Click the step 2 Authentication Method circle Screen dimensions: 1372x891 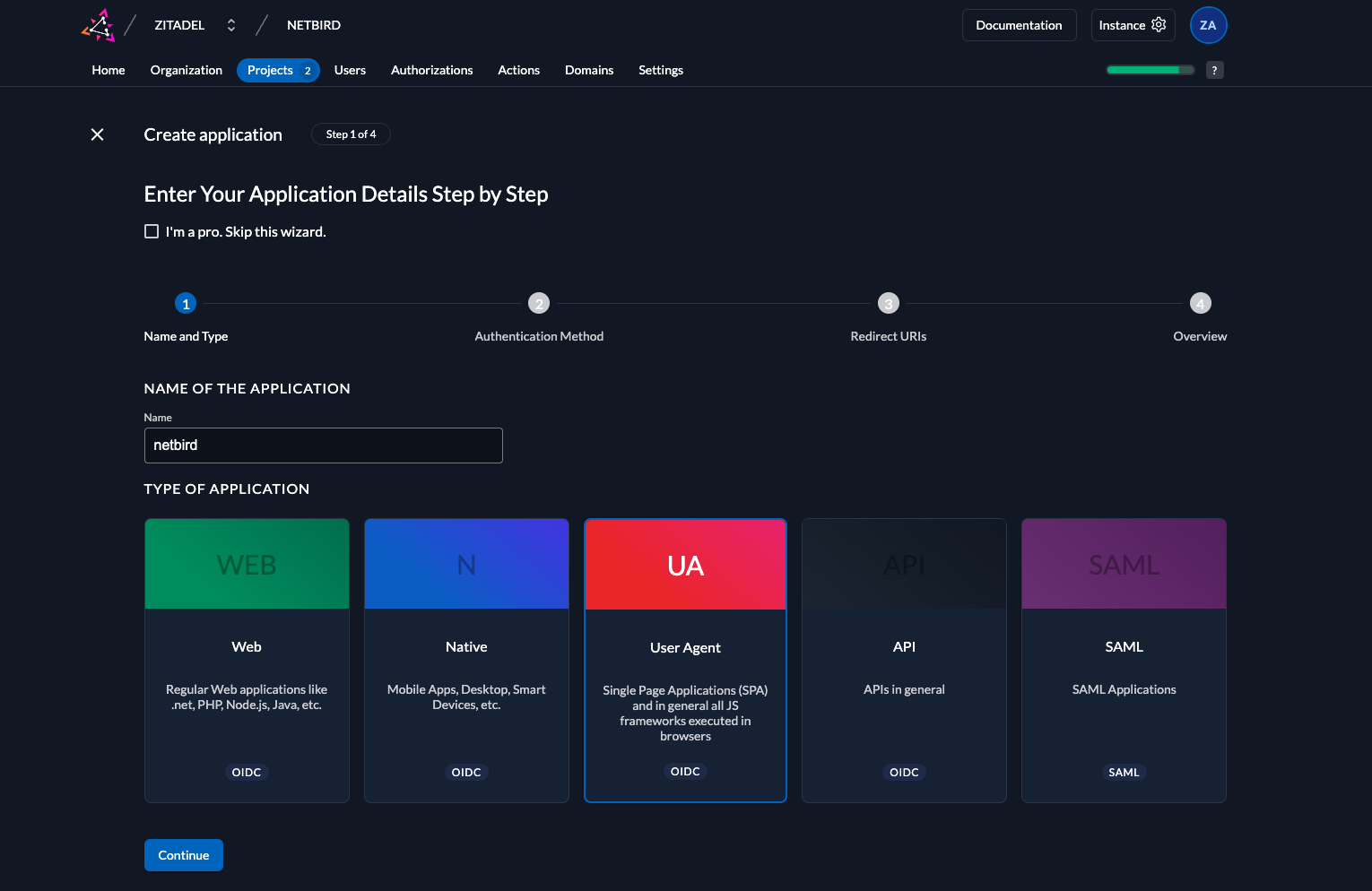pyautogui.click(x=539, y=303)
